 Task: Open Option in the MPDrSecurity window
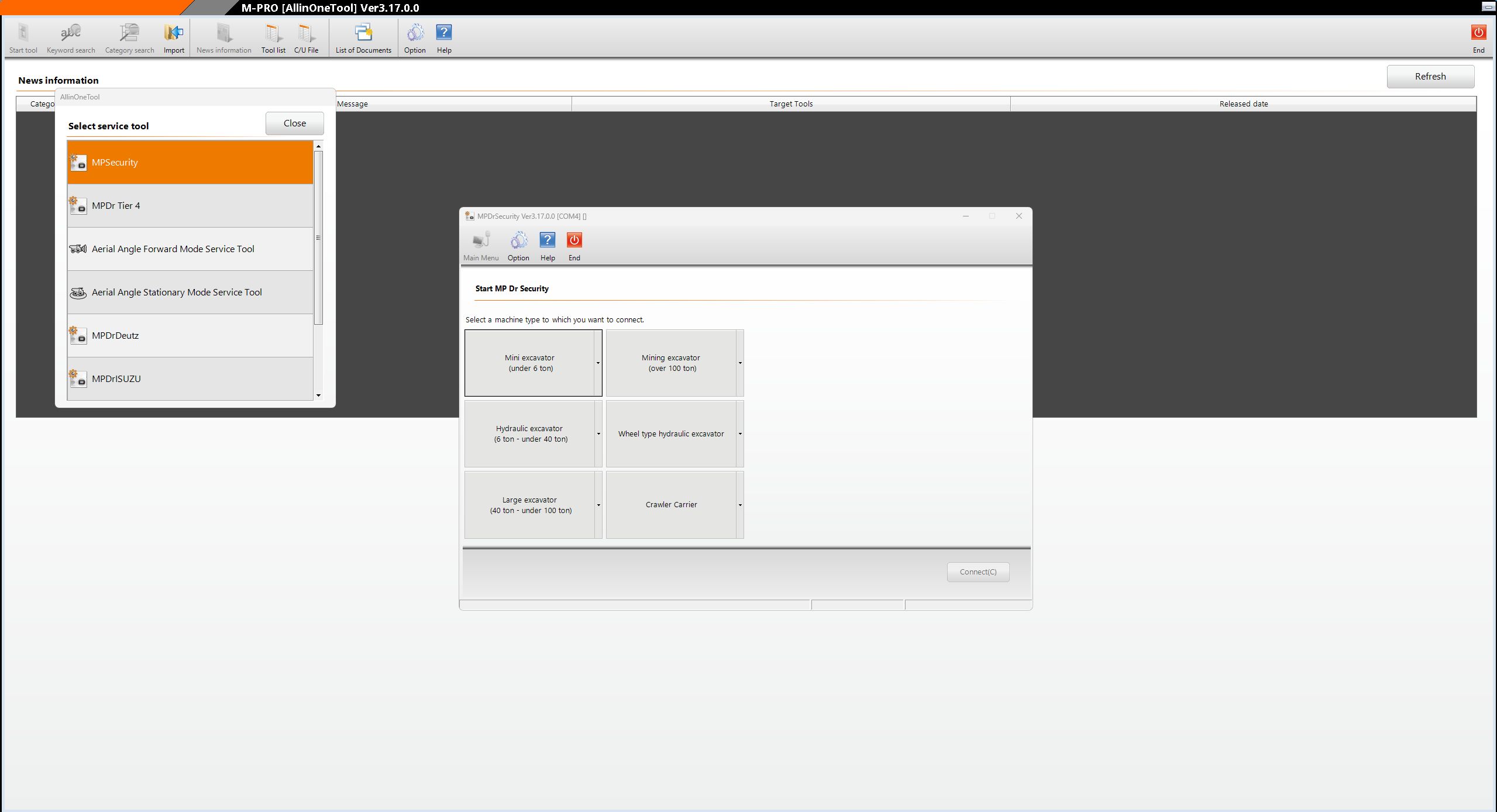point(518,246)
